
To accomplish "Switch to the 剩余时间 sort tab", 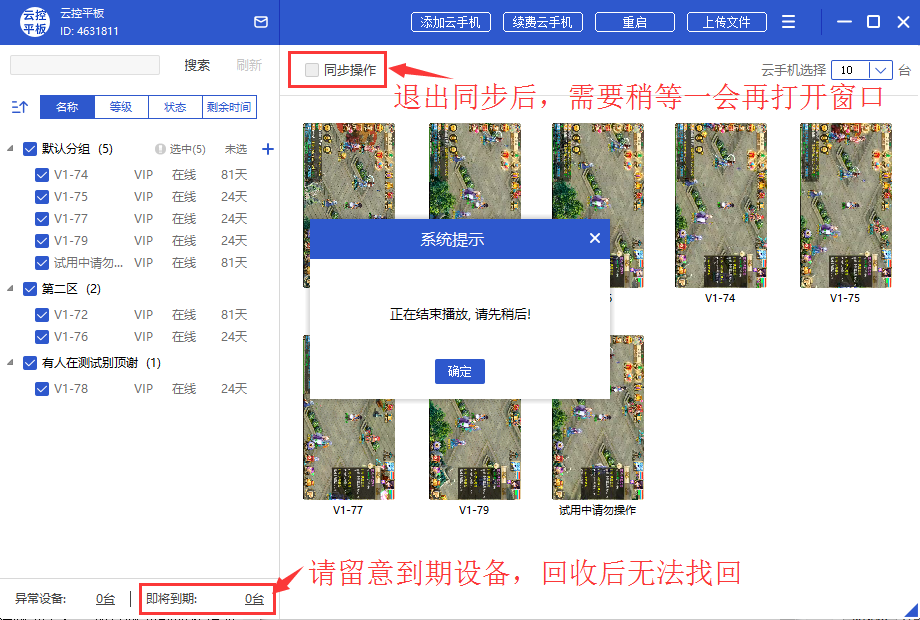I will [x=229, y=107].
